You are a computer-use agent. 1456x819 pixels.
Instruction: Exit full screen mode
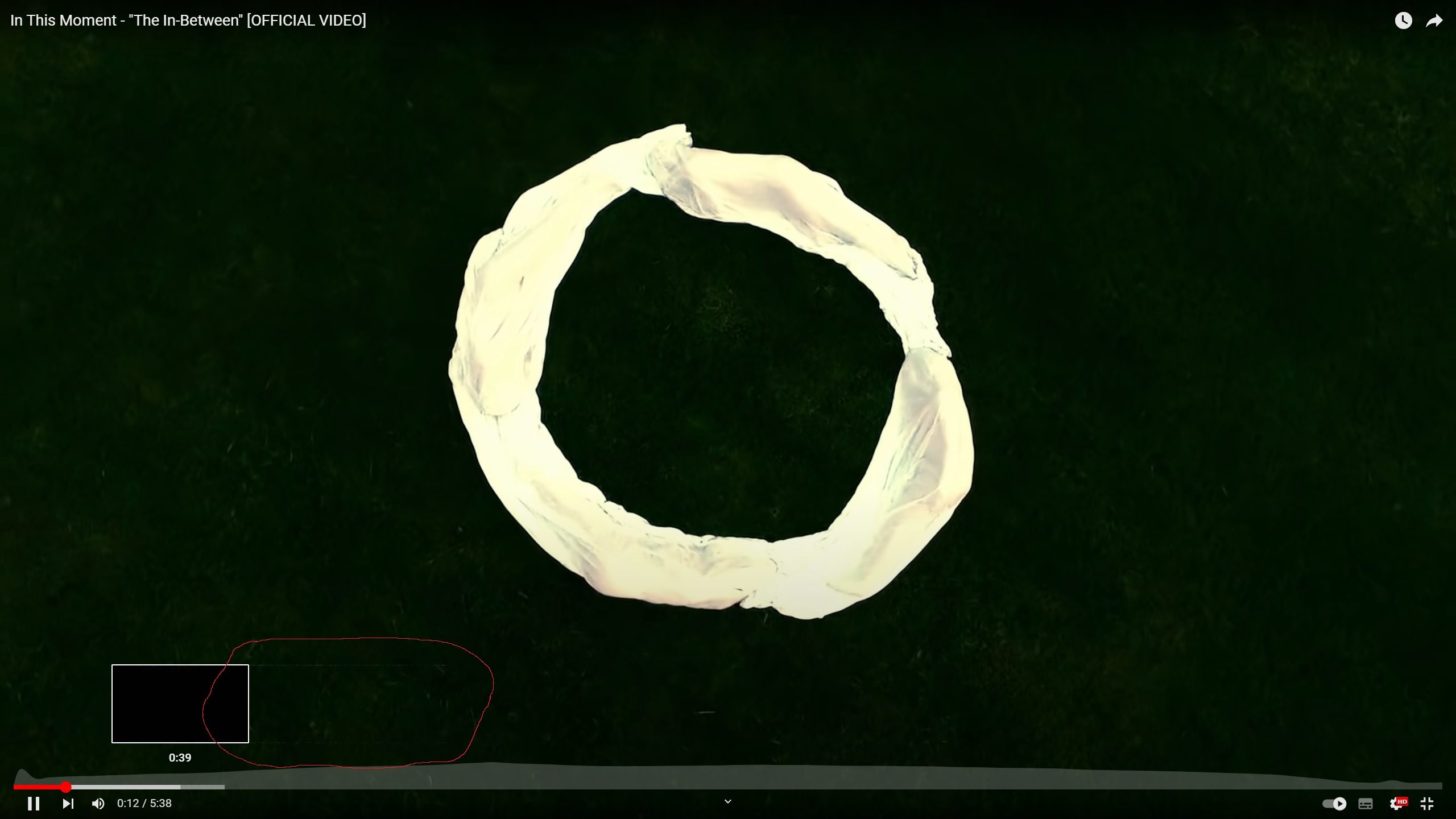(1427, 804)
